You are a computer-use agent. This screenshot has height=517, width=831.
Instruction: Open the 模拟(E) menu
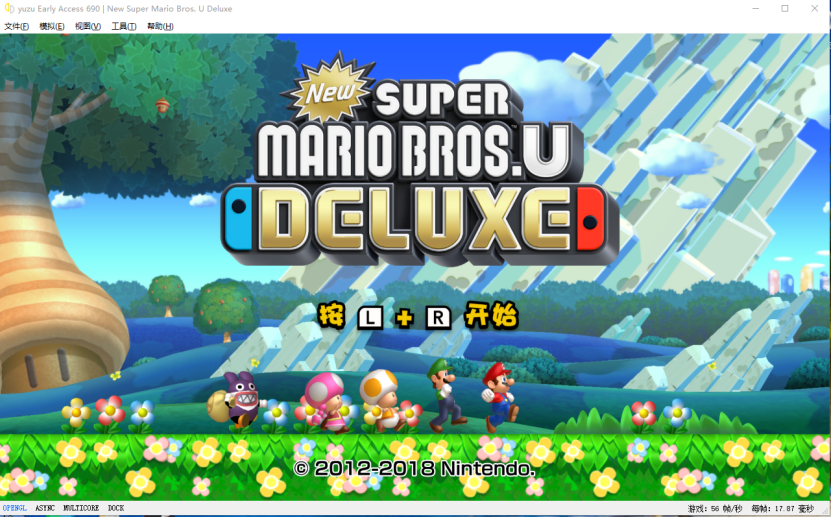point(52,26)
